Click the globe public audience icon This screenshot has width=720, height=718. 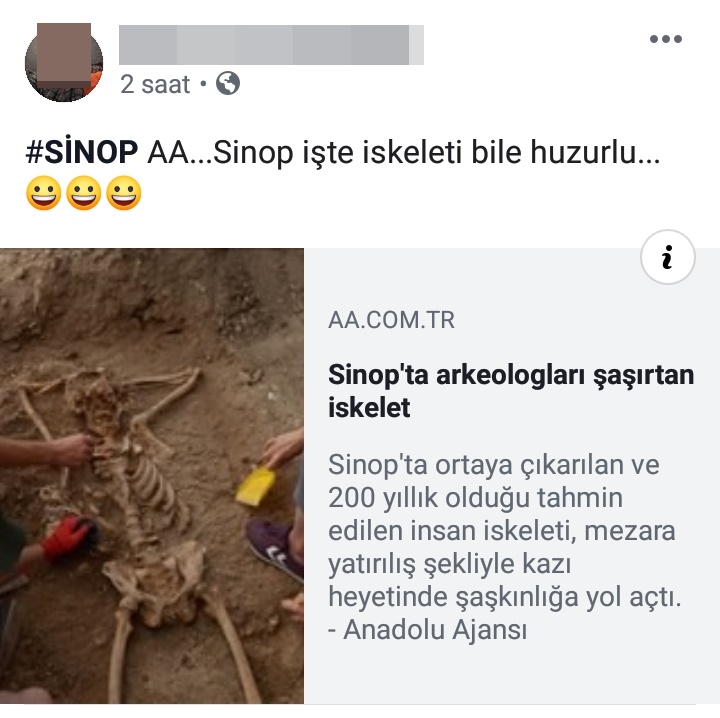[x=228, y=84]
